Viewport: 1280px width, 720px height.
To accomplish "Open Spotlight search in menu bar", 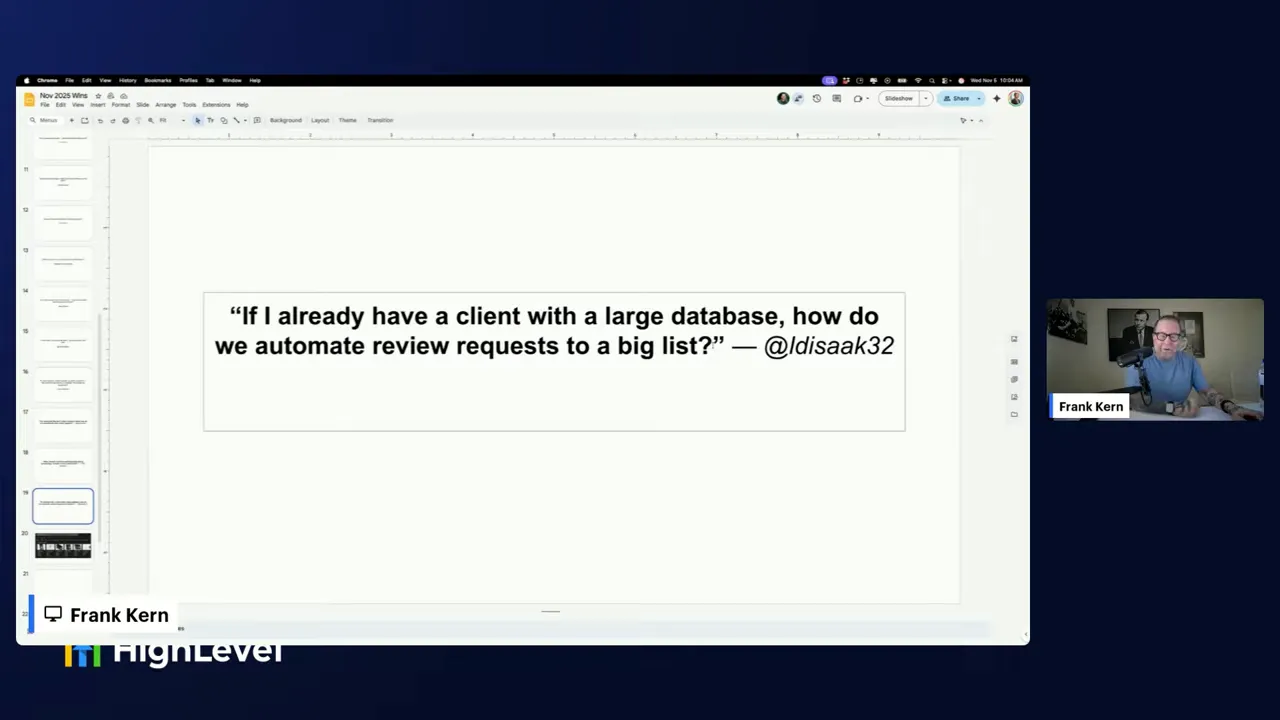I will (932, 80).
